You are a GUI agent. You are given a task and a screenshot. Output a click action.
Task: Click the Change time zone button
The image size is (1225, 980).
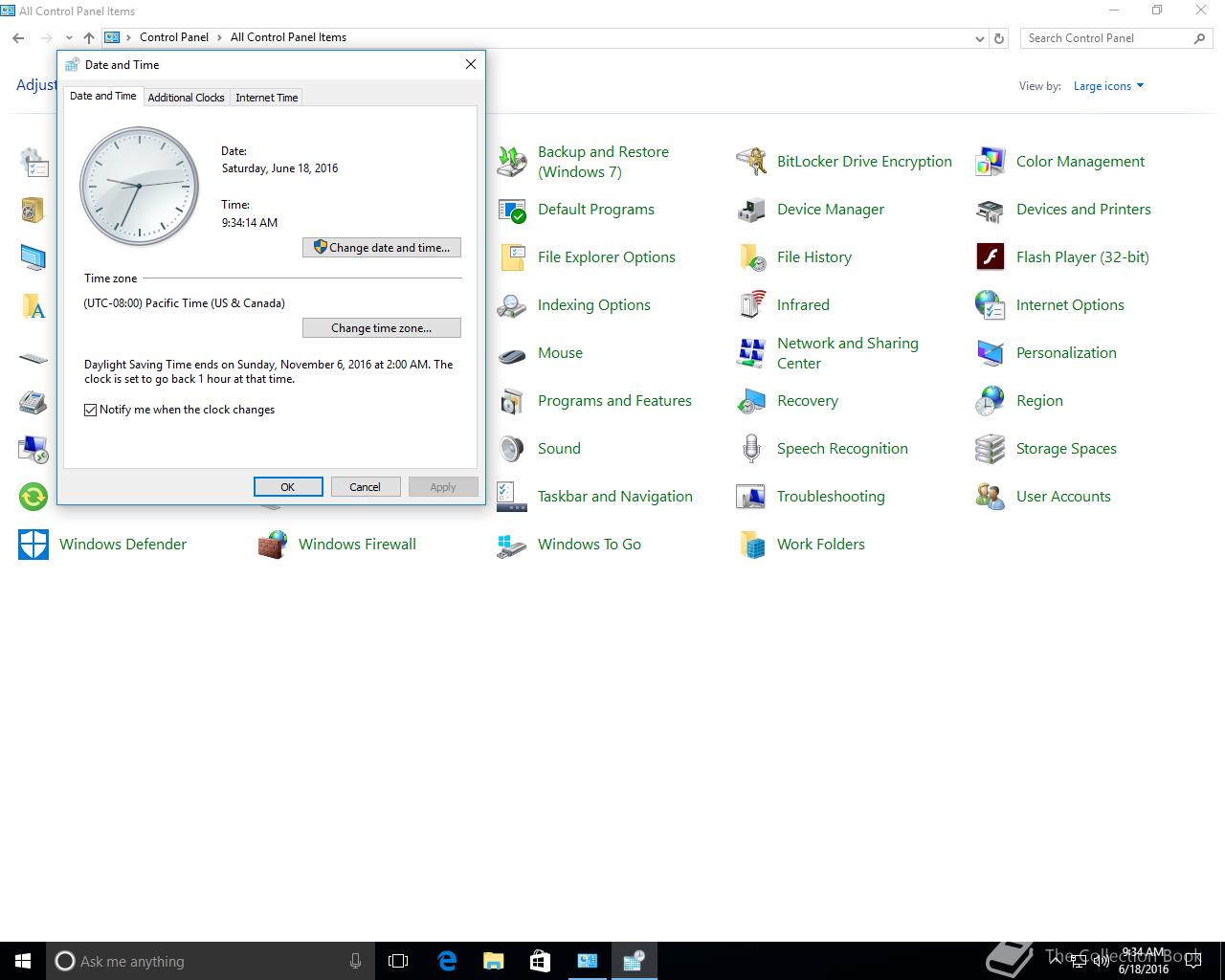point(382,328)
